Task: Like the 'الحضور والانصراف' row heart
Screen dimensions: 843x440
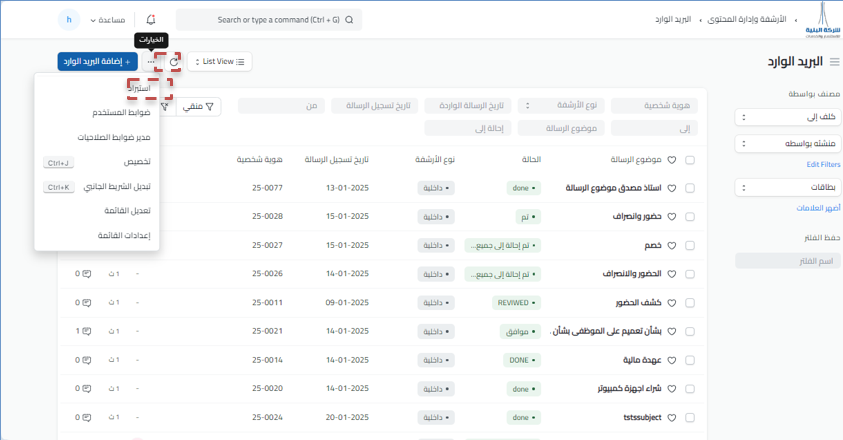Action: click(671, 274)
